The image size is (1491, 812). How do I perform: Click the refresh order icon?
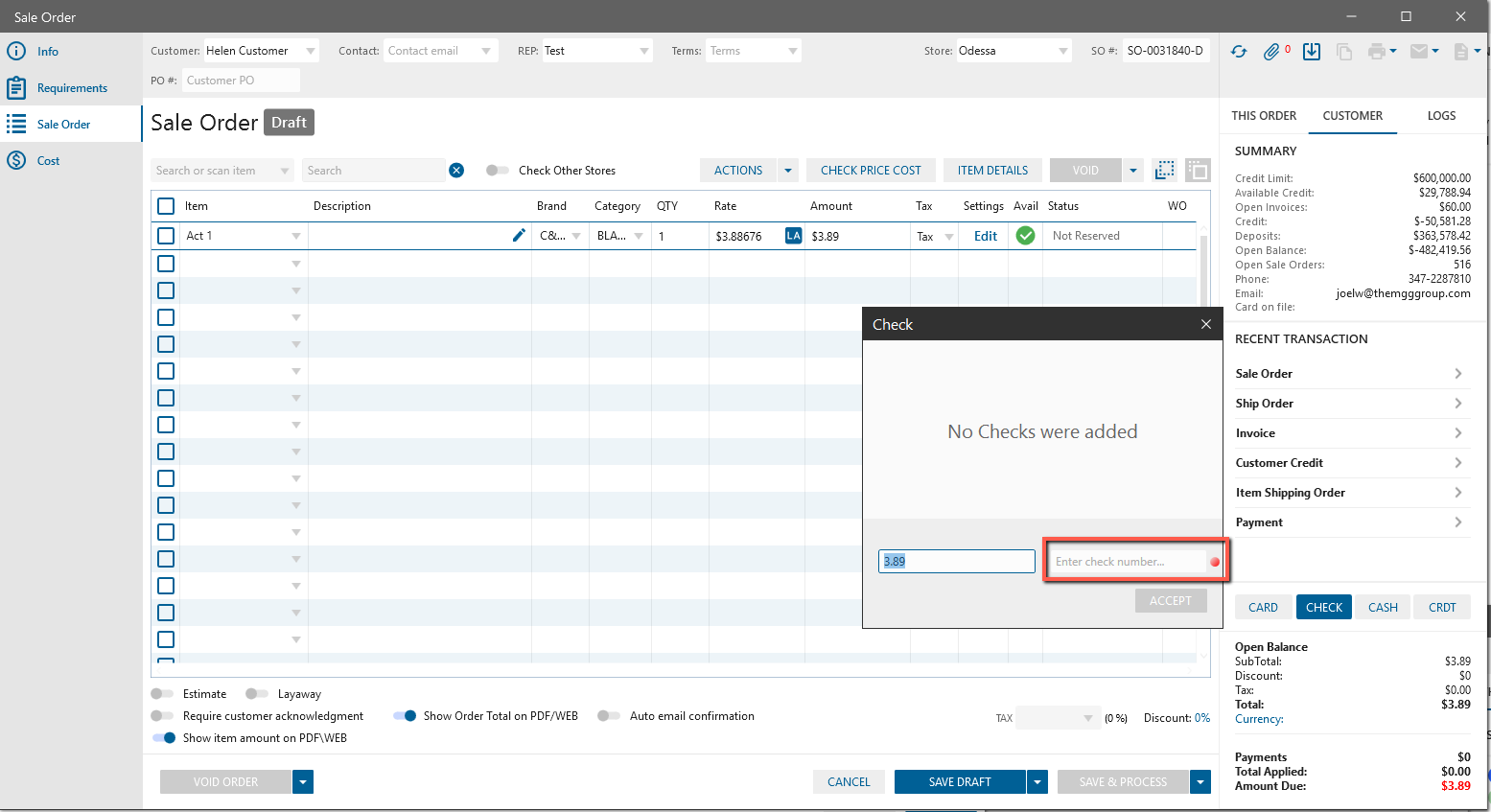coord(1239,52)
